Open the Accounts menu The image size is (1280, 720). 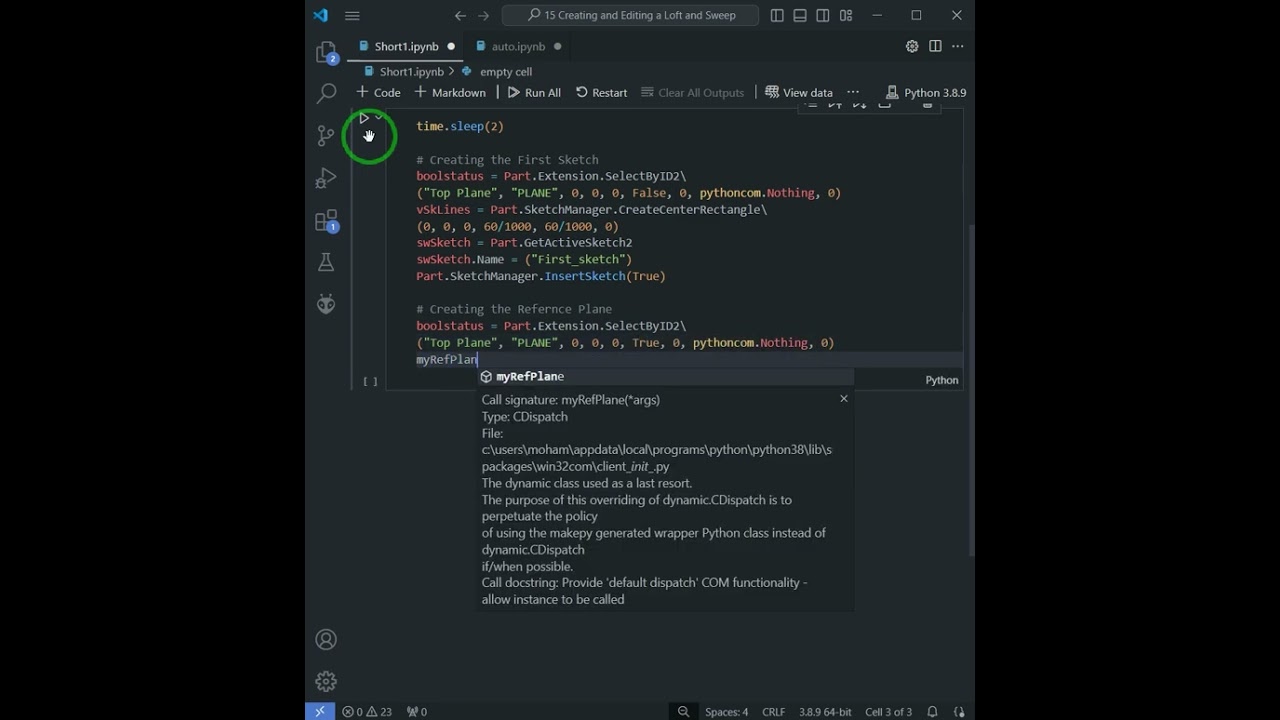[x=326, y=639]
